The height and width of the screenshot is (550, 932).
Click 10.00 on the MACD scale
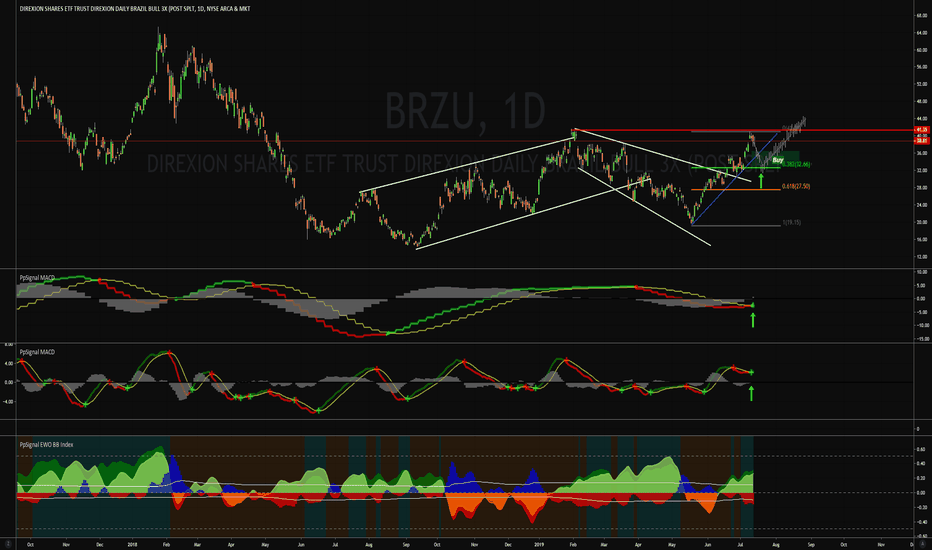point(922,272)
